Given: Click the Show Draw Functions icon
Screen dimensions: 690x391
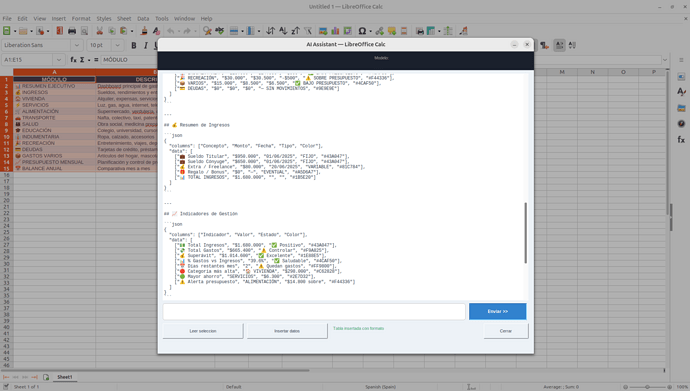Looking at the screenshot, I should pos(463,31).
